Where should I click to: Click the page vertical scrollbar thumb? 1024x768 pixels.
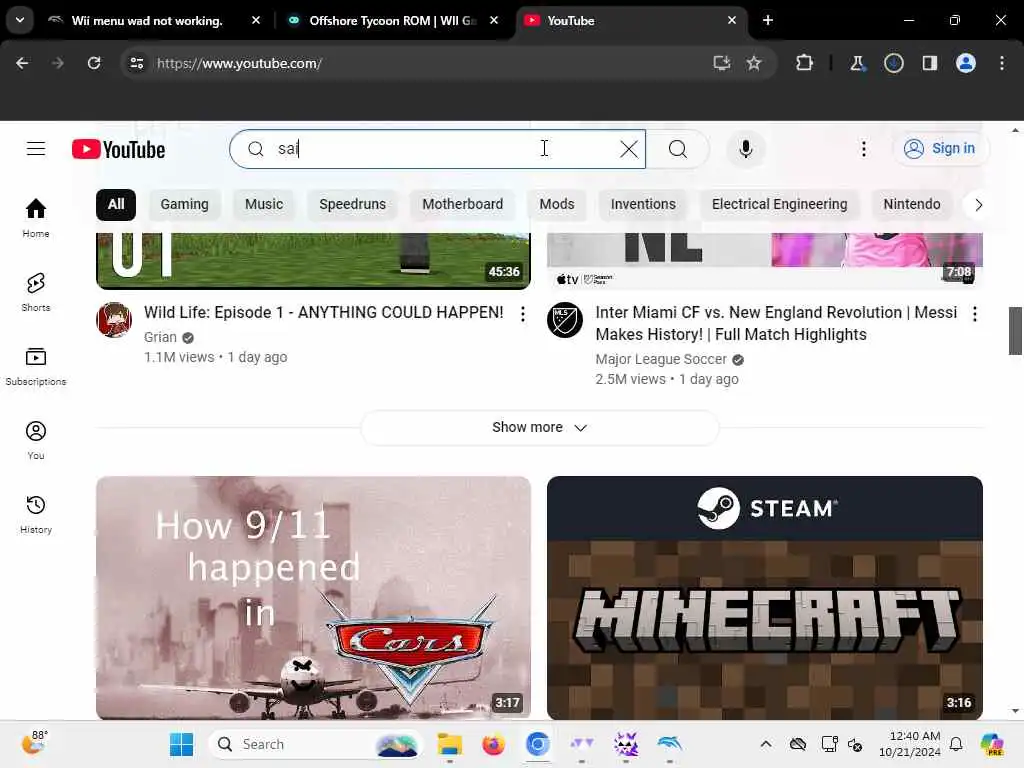(x=1015, y=331)
